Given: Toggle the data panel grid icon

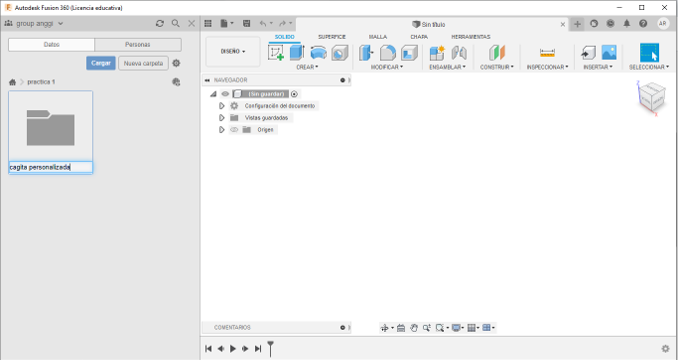Looking at the screenshot, I should tap(208, 24).
